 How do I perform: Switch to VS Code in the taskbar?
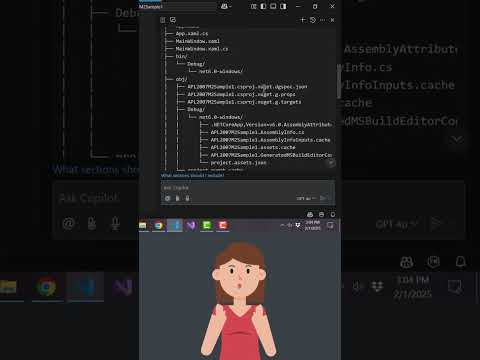tap(175, 226)
